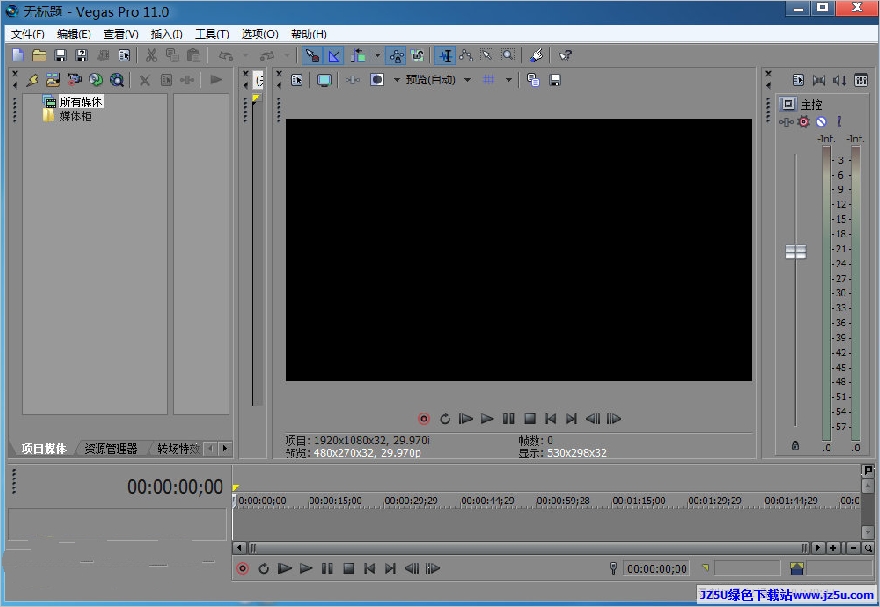Save the project using the floppy disk icon
Image resolution: width=880 pixels, height=607 pixels.
(x=60, y=55)
